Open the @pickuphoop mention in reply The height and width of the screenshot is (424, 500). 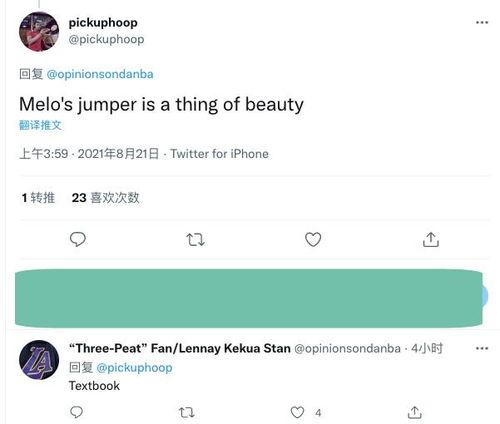(134, 368)
